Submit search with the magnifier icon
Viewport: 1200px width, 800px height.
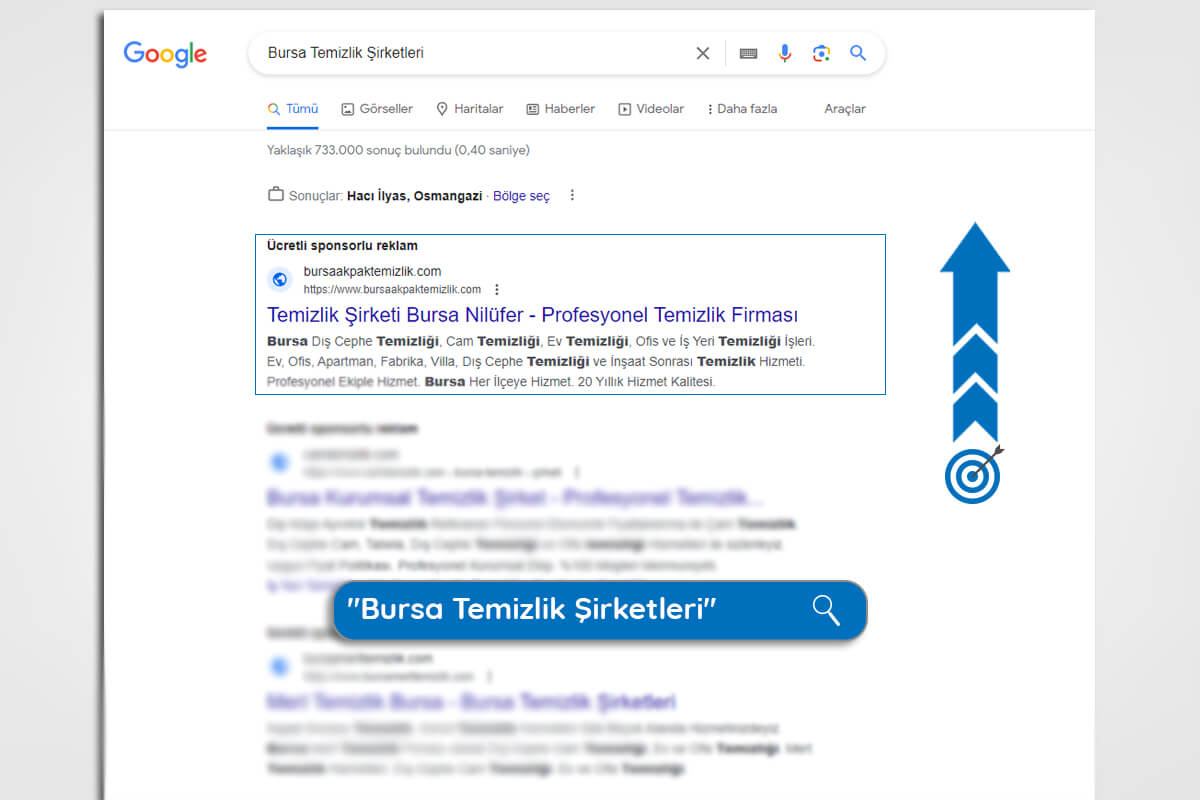point(858,53)
